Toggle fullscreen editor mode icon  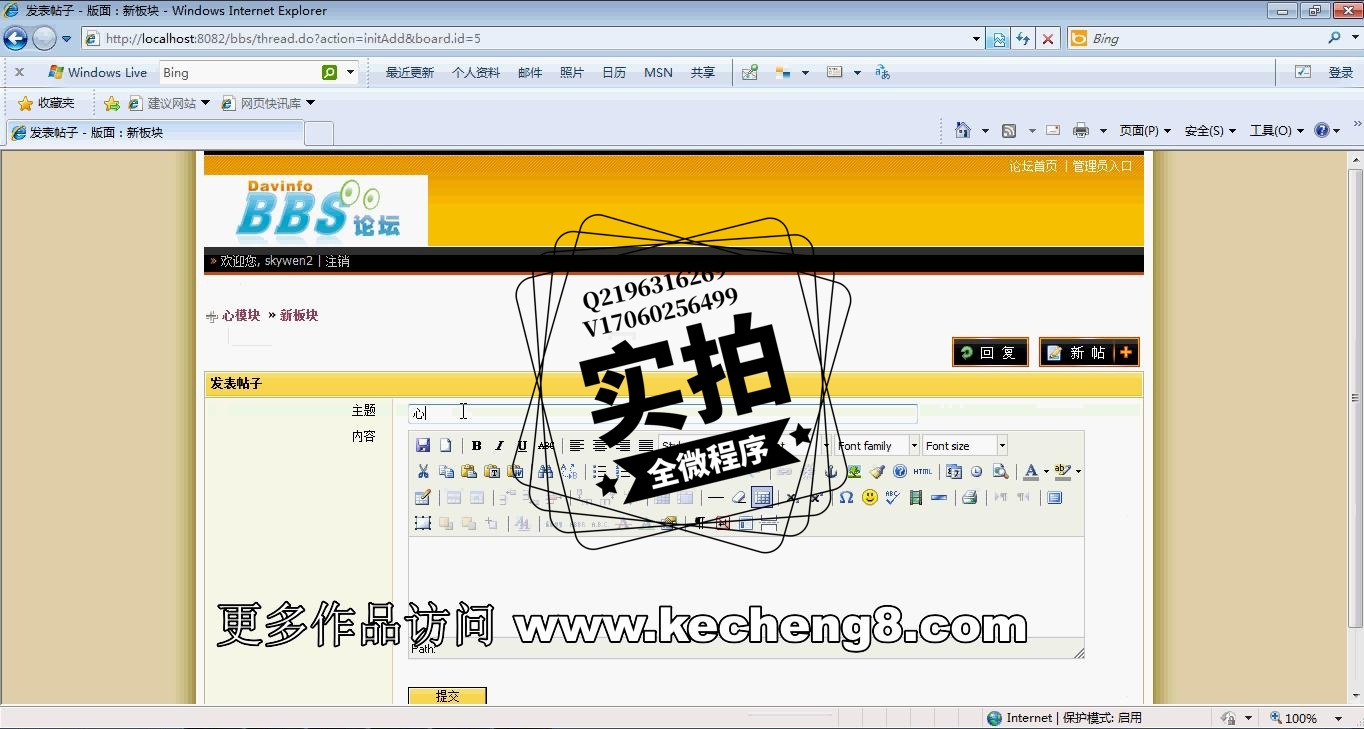(1054, 497)
